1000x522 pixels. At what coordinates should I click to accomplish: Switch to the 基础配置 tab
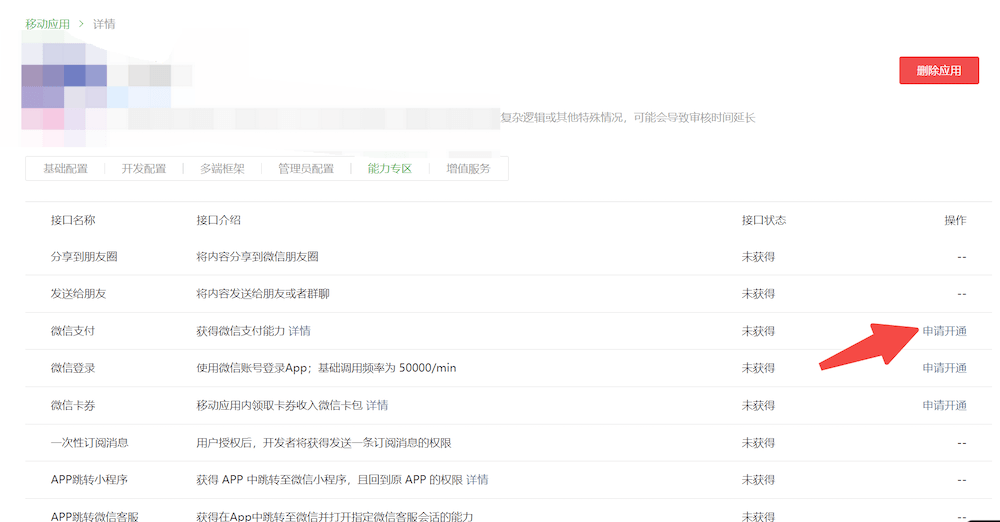[x=65, y=169]
